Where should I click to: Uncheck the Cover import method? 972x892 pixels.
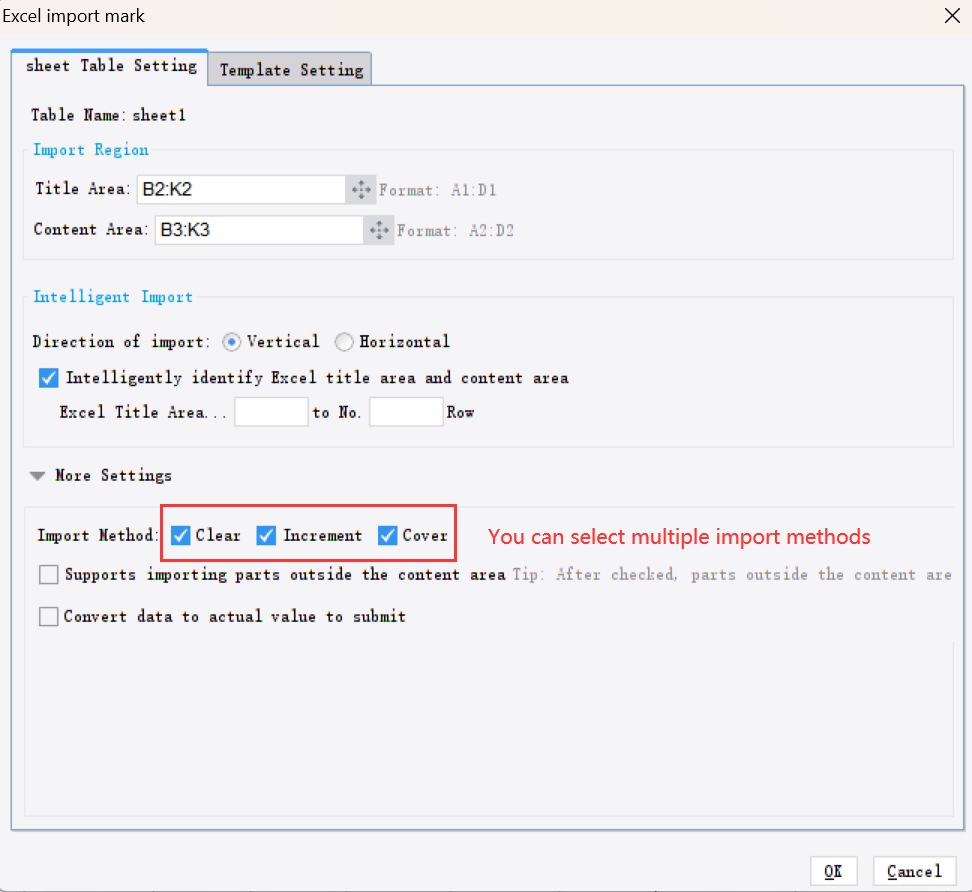tap(387, 535)
